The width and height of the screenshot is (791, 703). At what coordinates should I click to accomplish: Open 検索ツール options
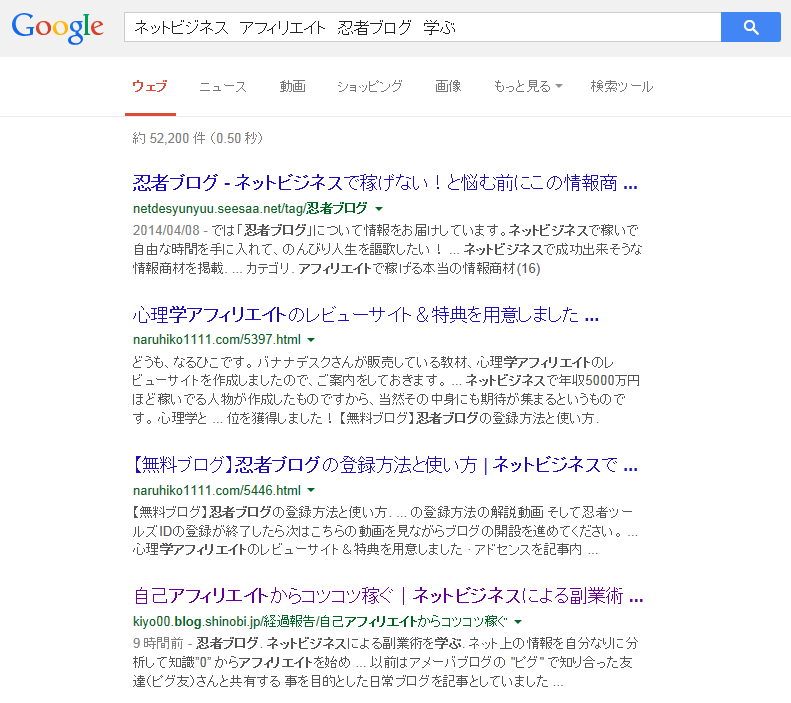(x=622, y=87)
